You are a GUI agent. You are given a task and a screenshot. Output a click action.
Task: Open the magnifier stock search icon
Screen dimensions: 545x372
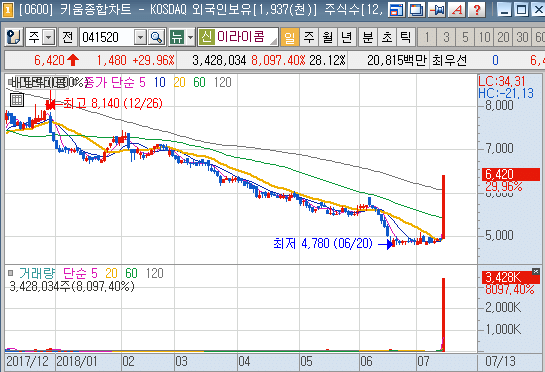[156, 37]
